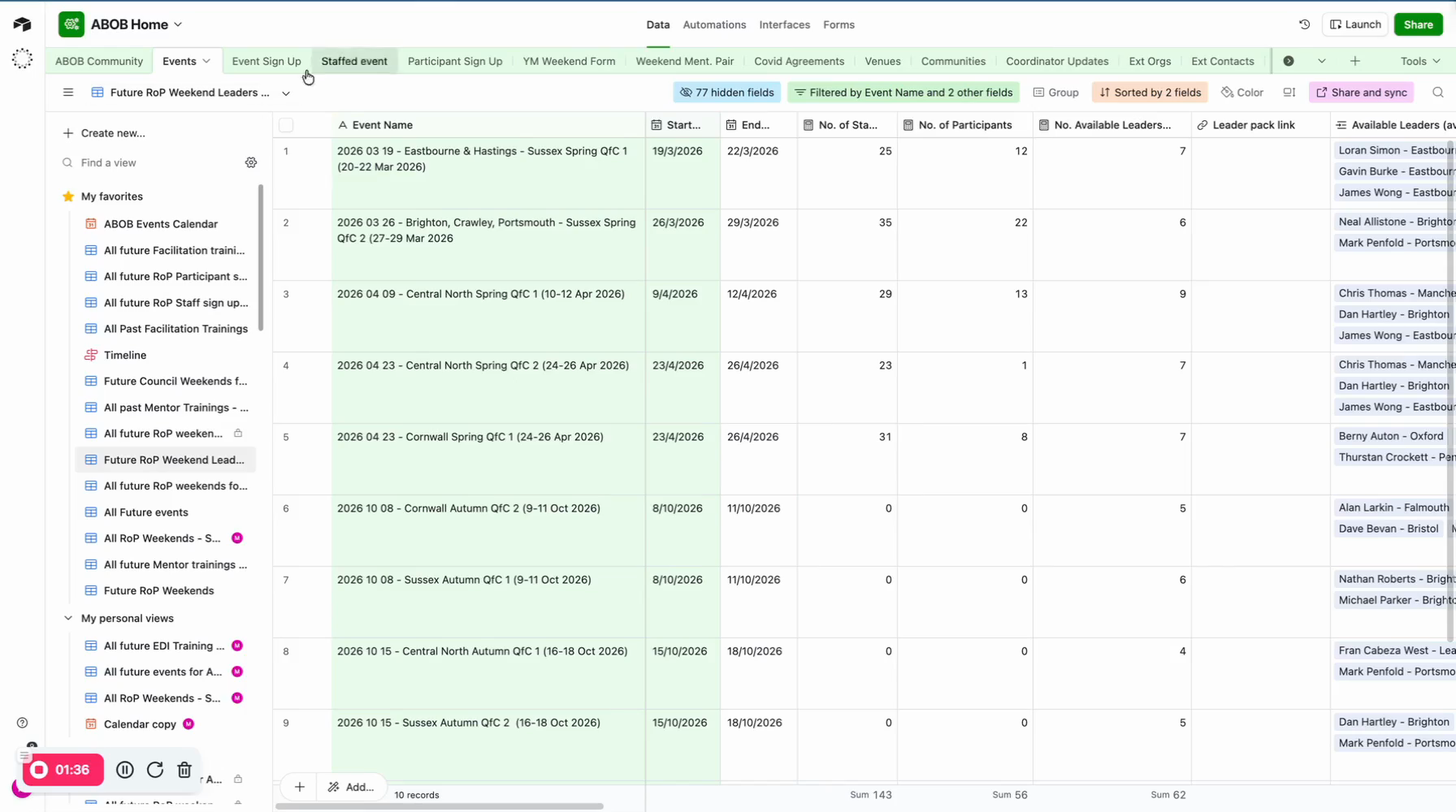Open the Color records option
The width and height of the screenshot is (1456, 812).
point(1242,93)
